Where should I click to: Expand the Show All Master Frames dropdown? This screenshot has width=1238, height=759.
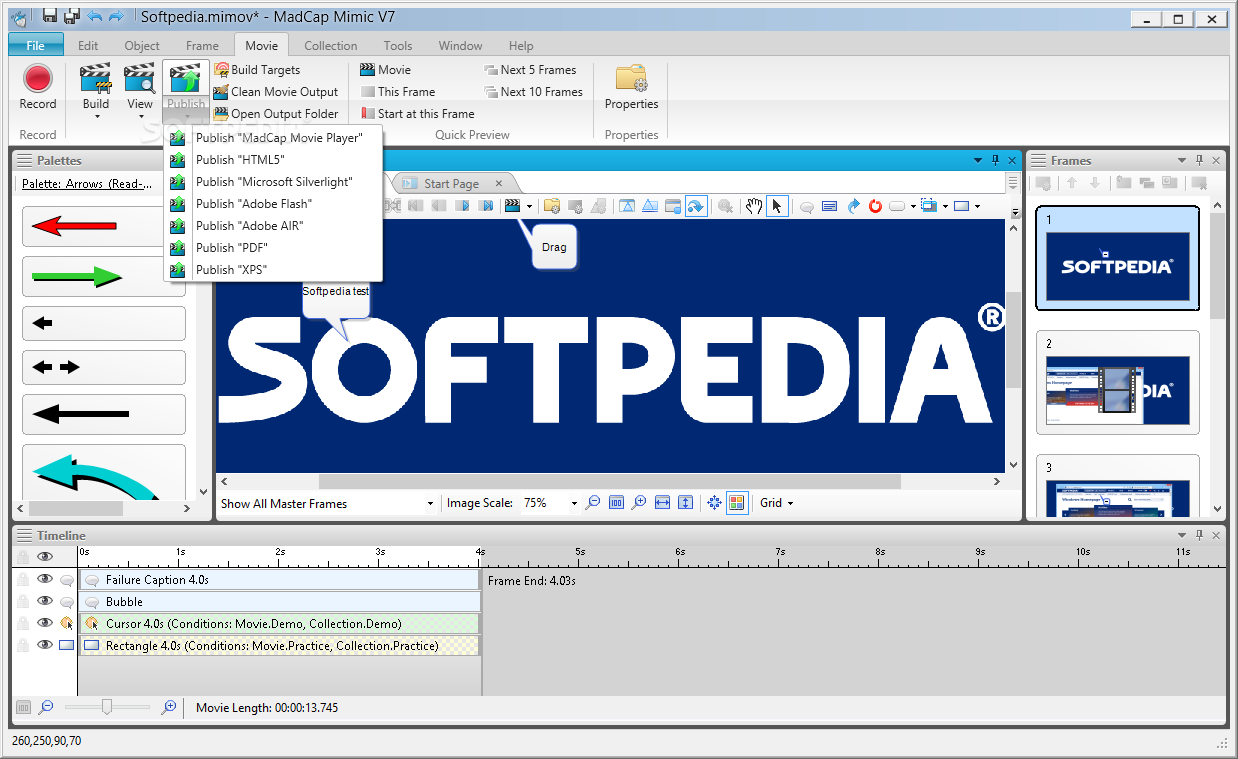430,504
